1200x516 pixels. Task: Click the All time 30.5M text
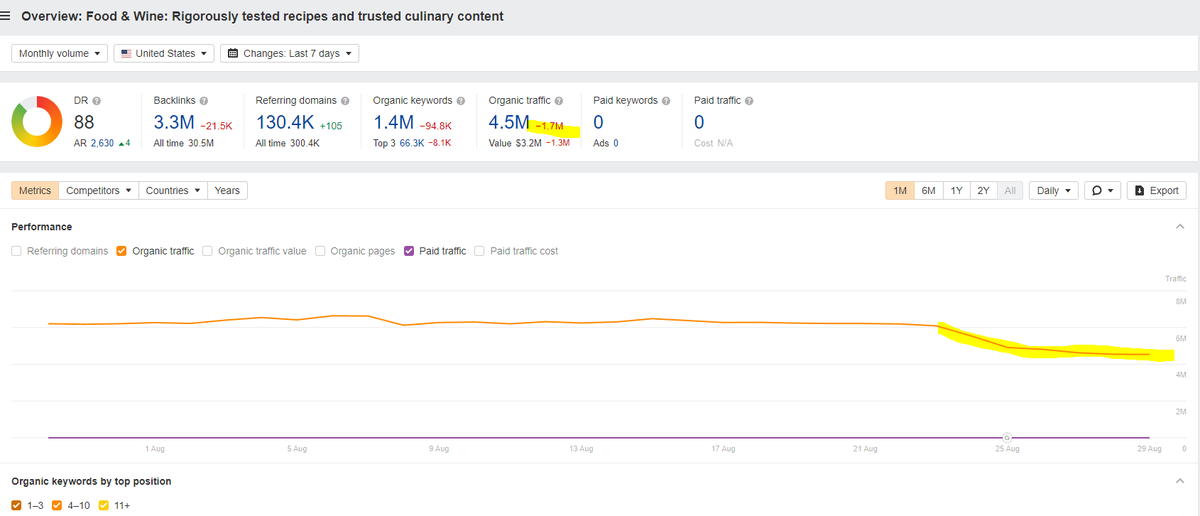click(x=183, y=143)
